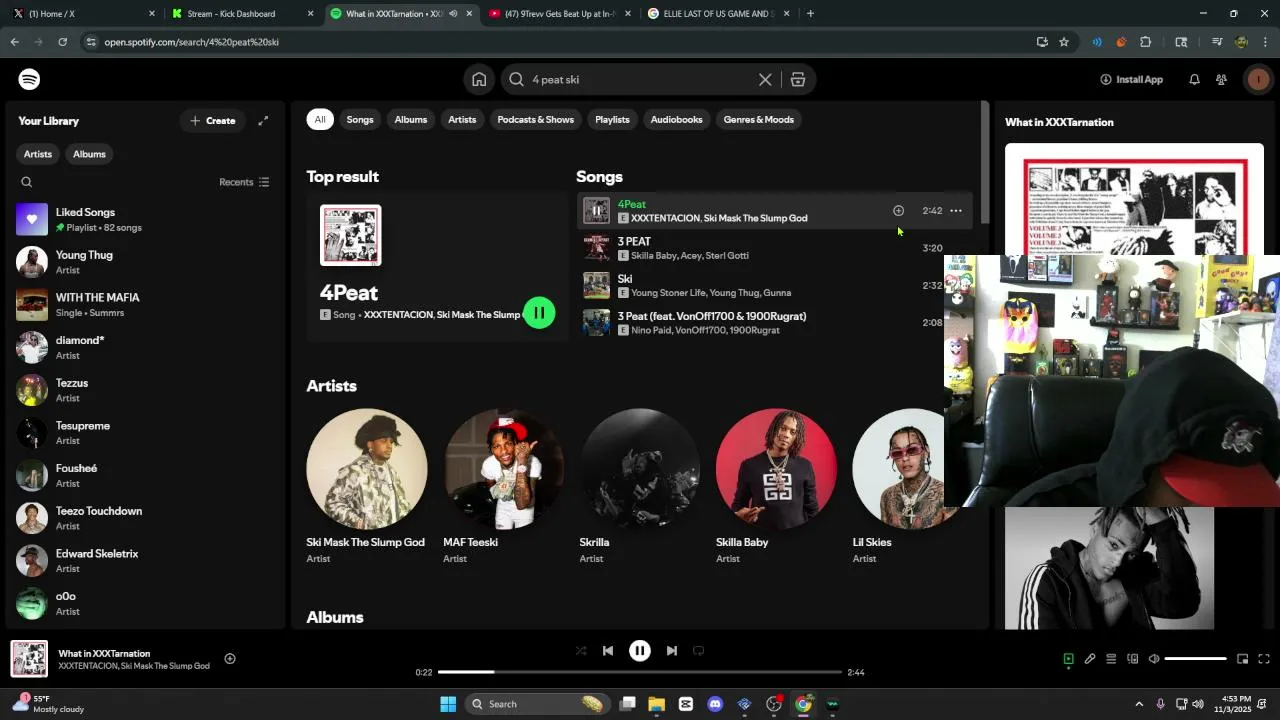Switch to the Audiobooks search filter
Screen dimensions: 1280x720
(677, 119)
